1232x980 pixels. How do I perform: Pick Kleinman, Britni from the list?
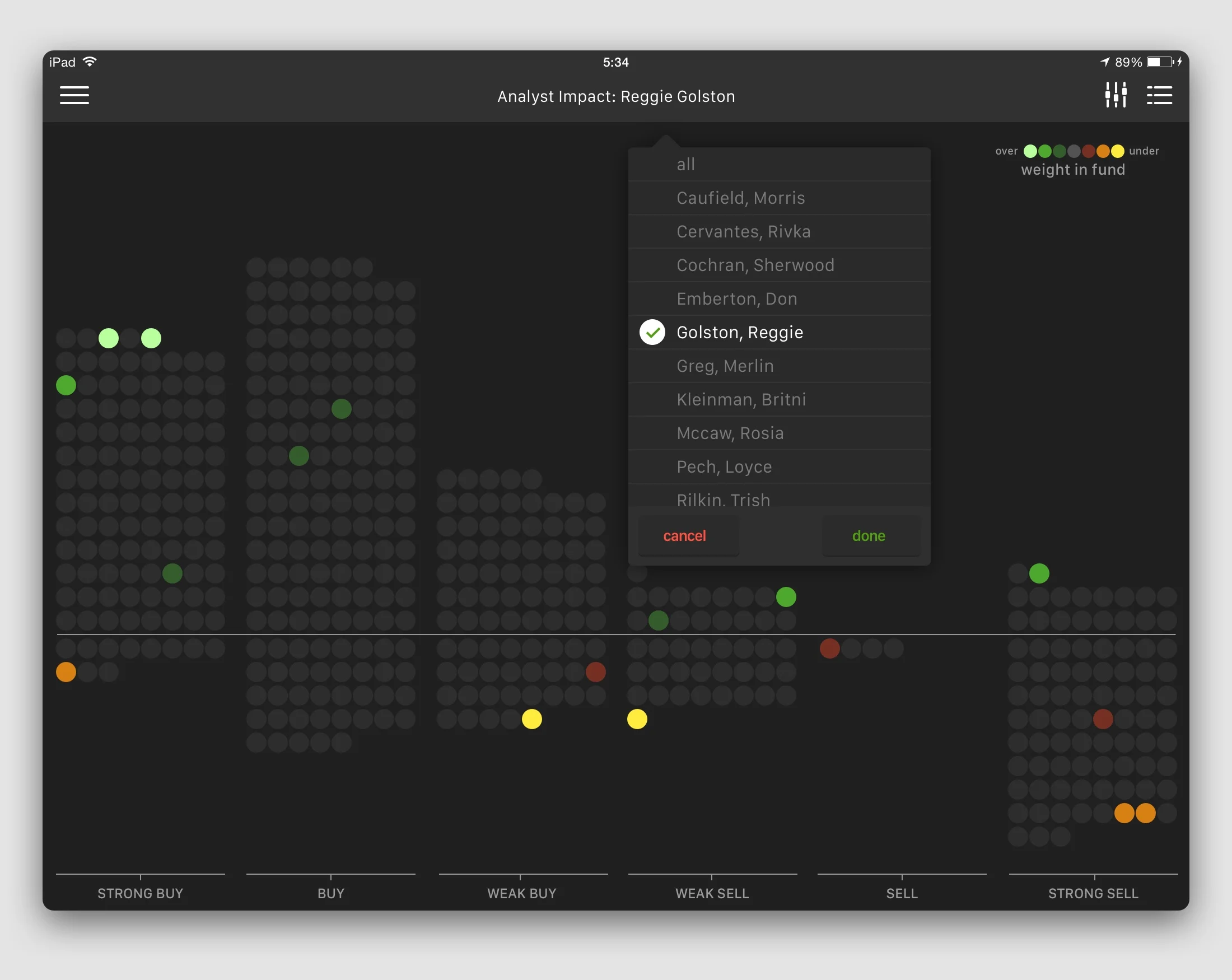pyautogui.click(x=741, y=399)
